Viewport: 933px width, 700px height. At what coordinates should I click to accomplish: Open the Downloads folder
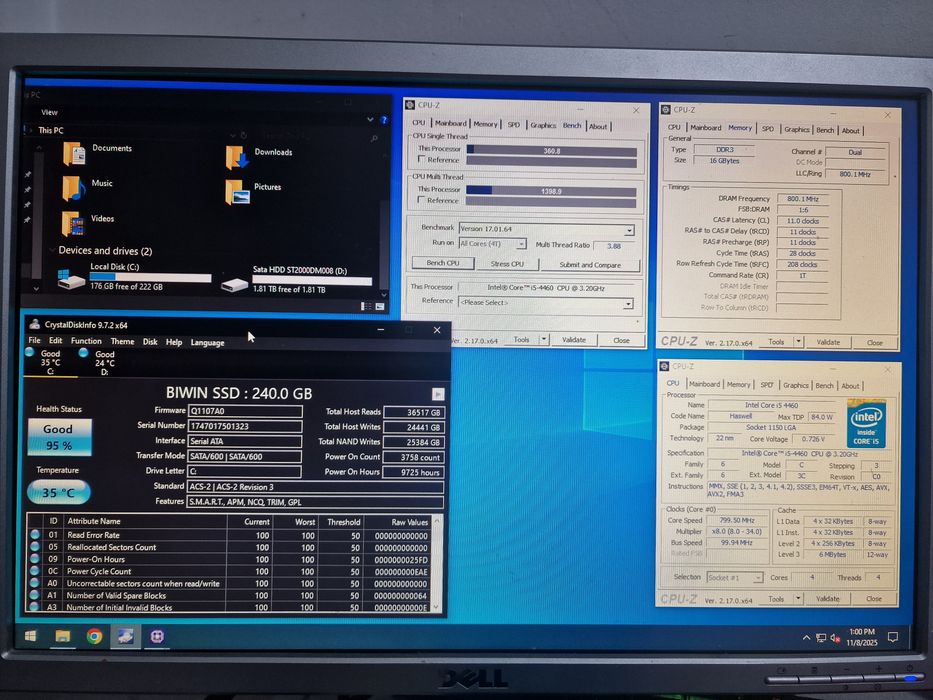tap(259, 158)
